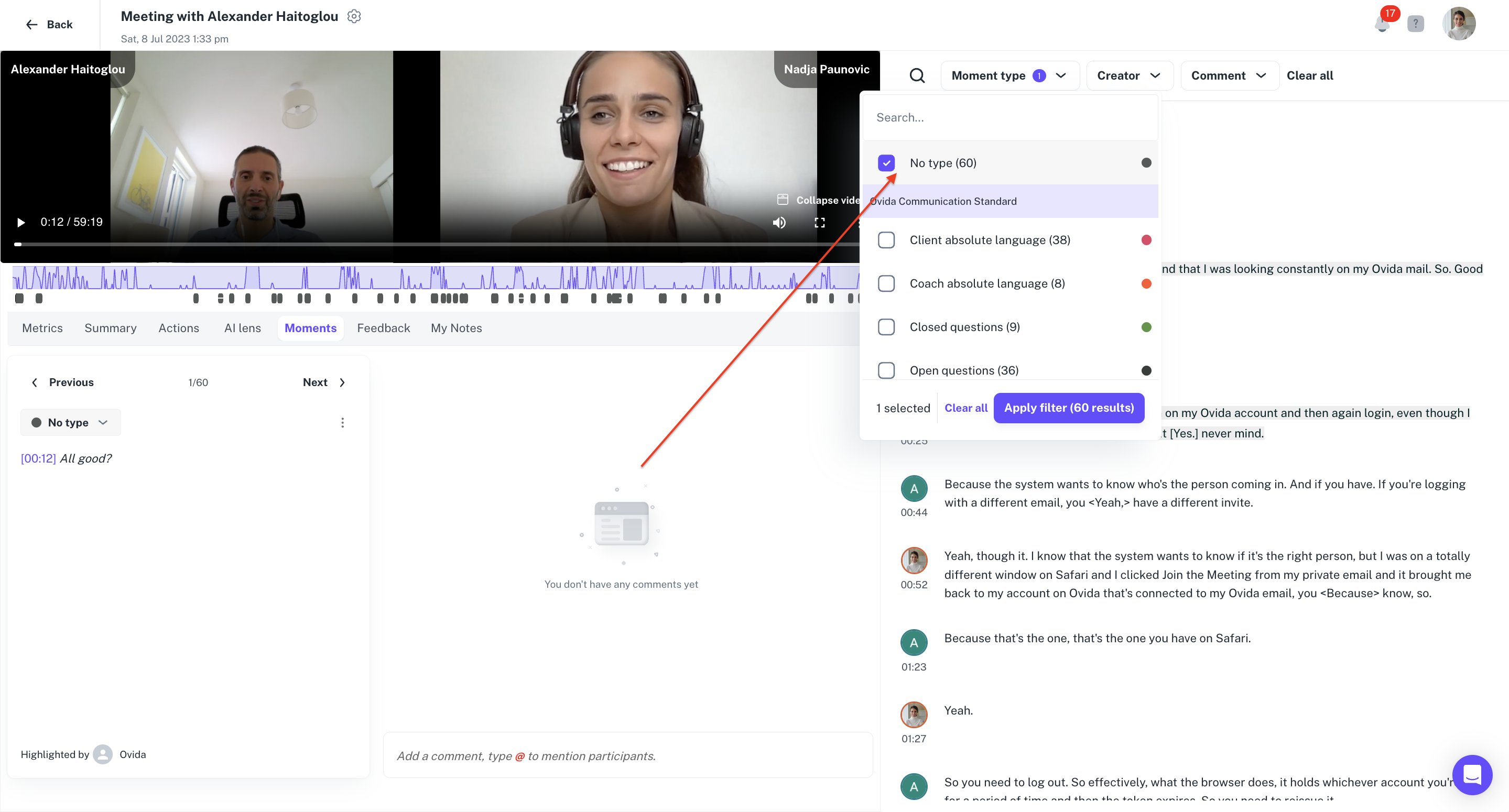1509x812 pixels.
Task: Uncheck the No type (60) checkbox
Action: tap(886, 163)
